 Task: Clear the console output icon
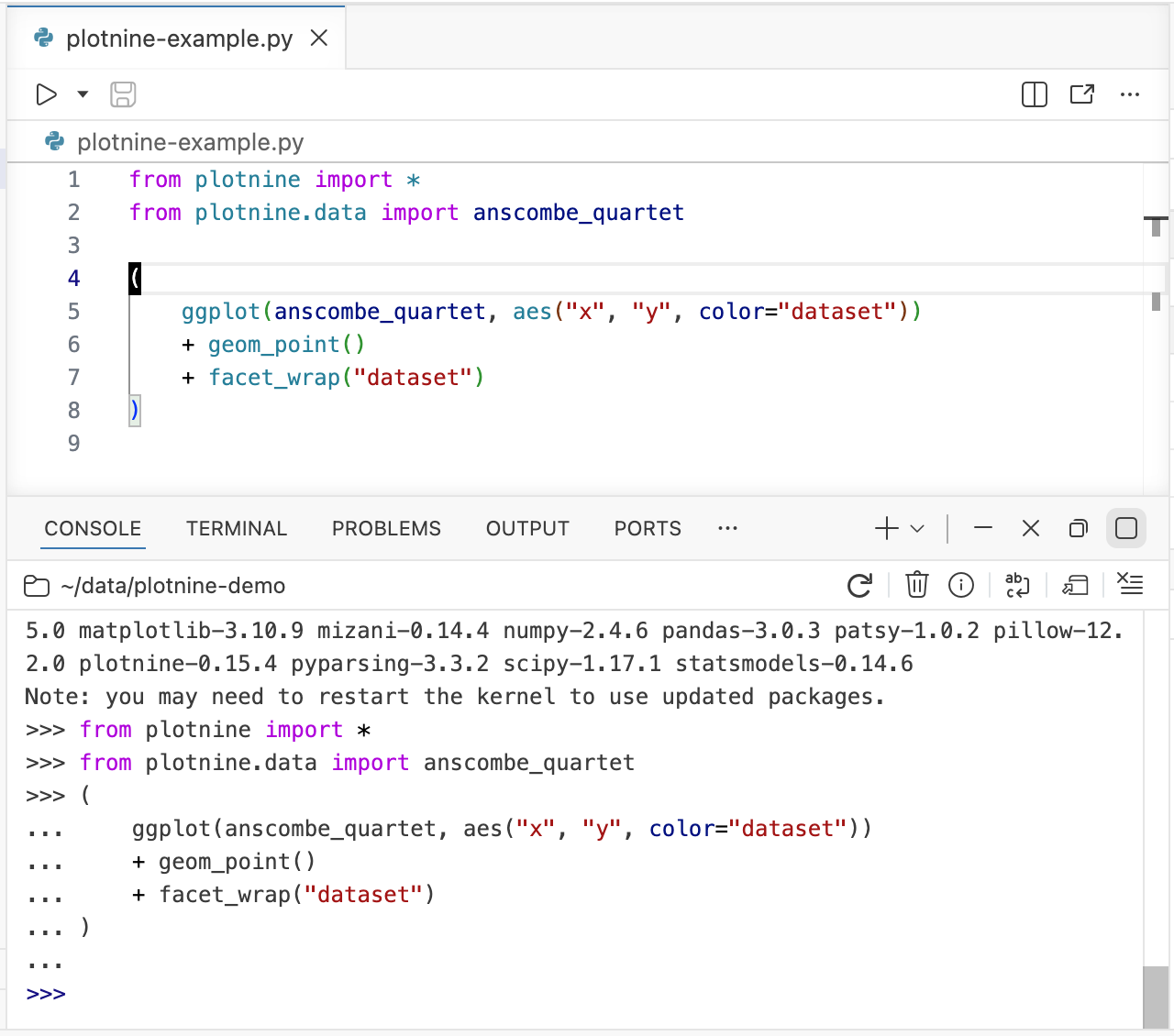(1130, 584)
